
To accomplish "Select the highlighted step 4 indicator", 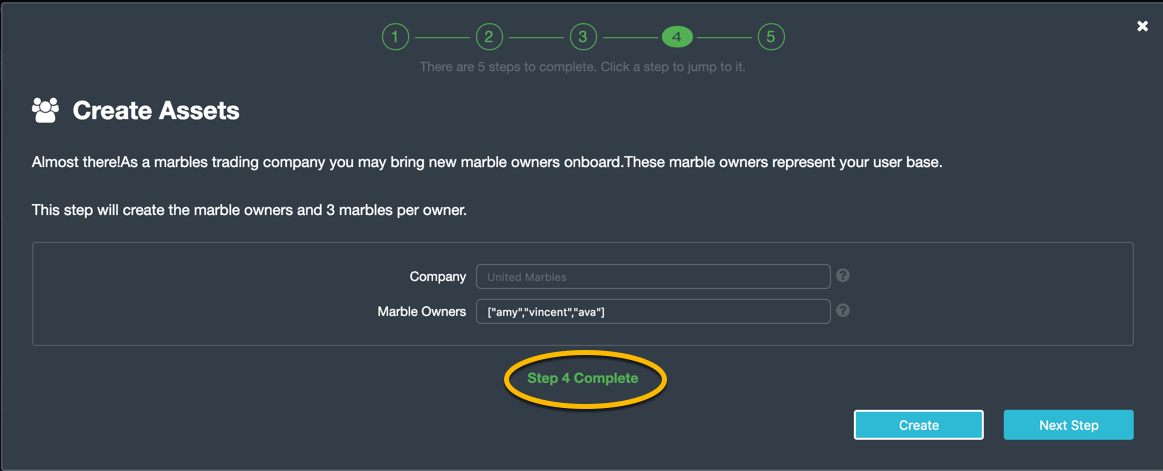I will [676, 36].
